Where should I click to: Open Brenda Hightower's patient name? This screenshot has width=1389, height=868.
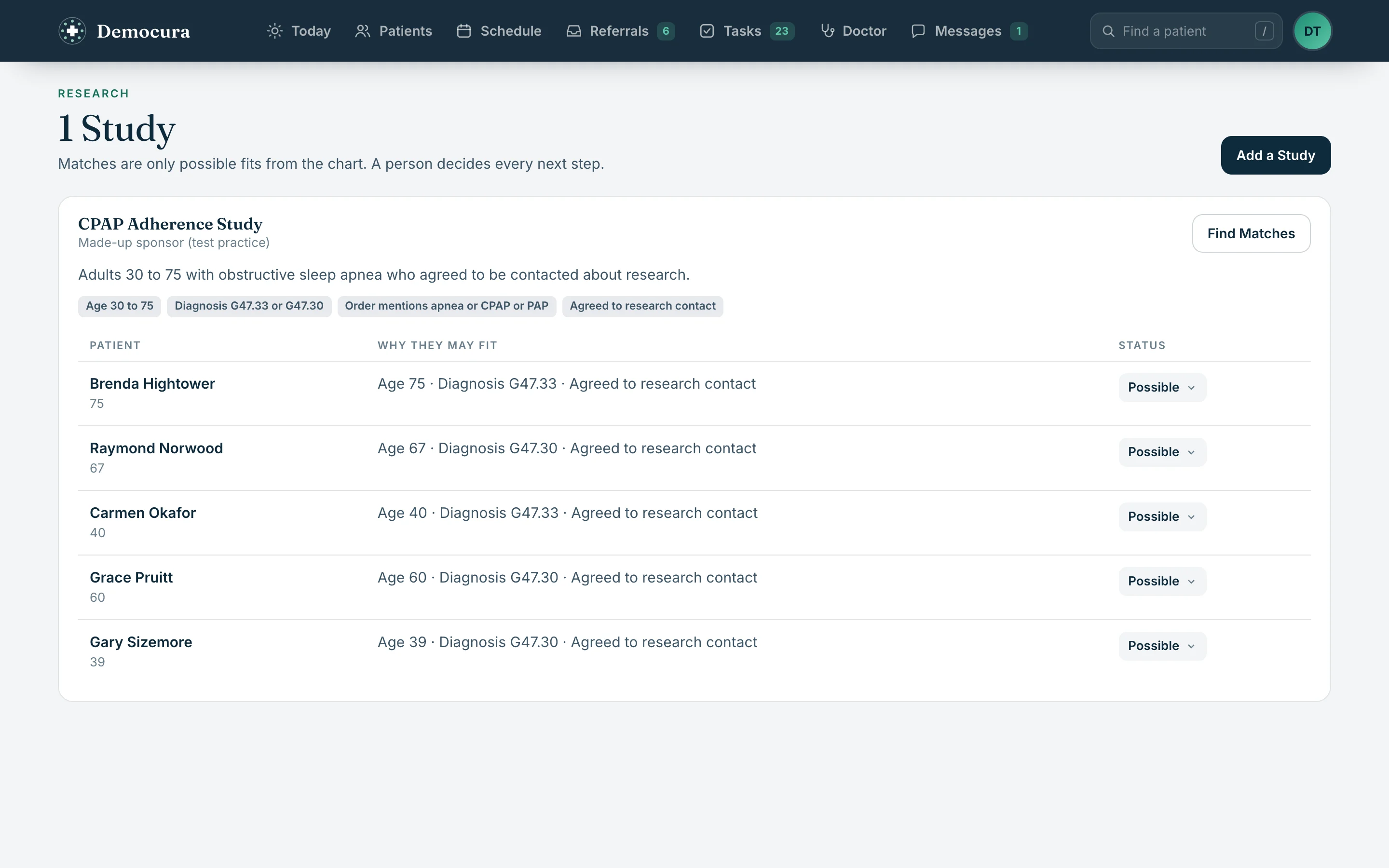(152, 383)
